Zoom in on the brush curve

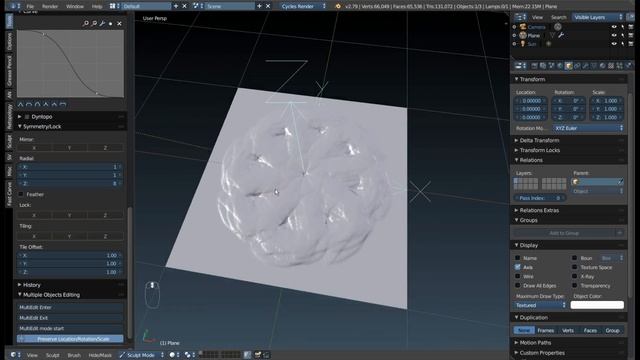[x=85, y=24]
